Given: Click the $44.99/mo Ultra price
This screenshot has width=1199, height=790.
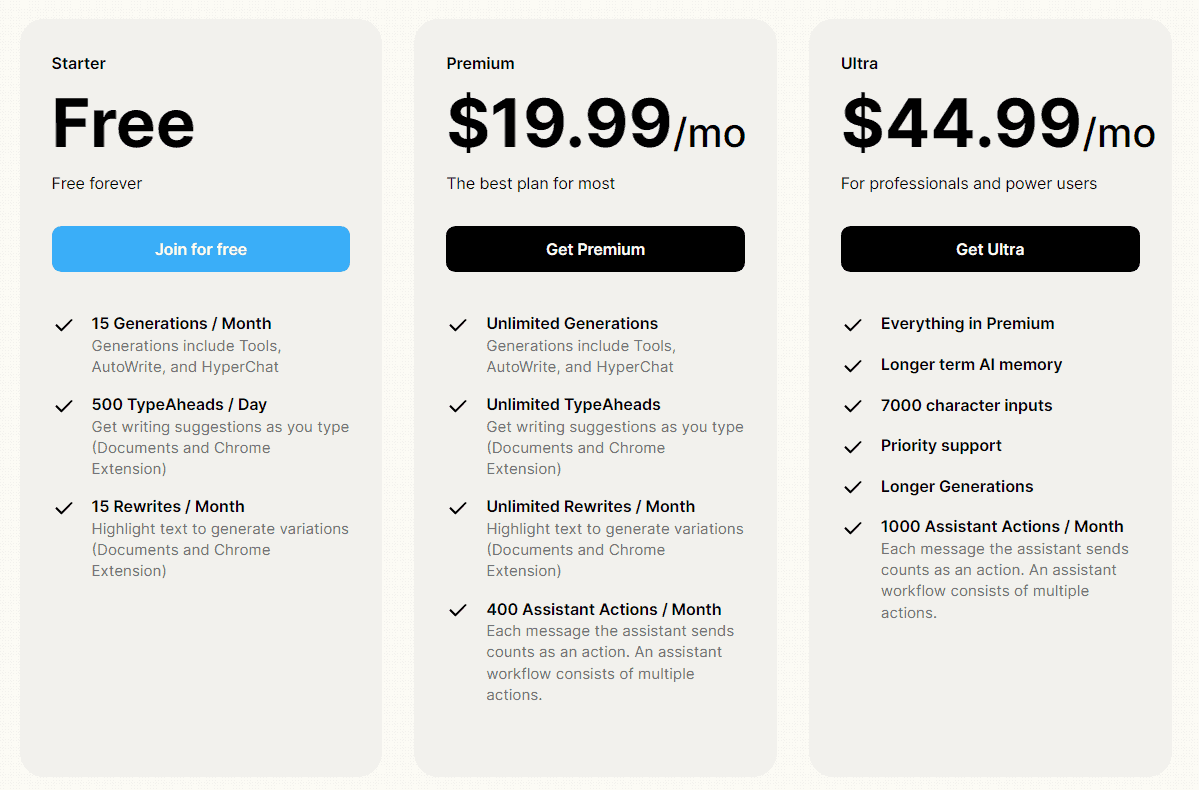Looking at the screenshot, I should click(x=999, y=124).
